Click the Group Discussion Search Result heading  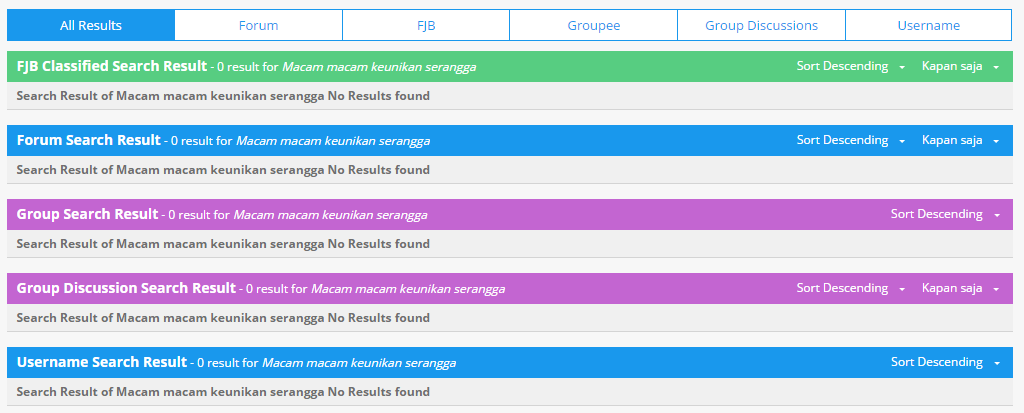click(126, 288)
